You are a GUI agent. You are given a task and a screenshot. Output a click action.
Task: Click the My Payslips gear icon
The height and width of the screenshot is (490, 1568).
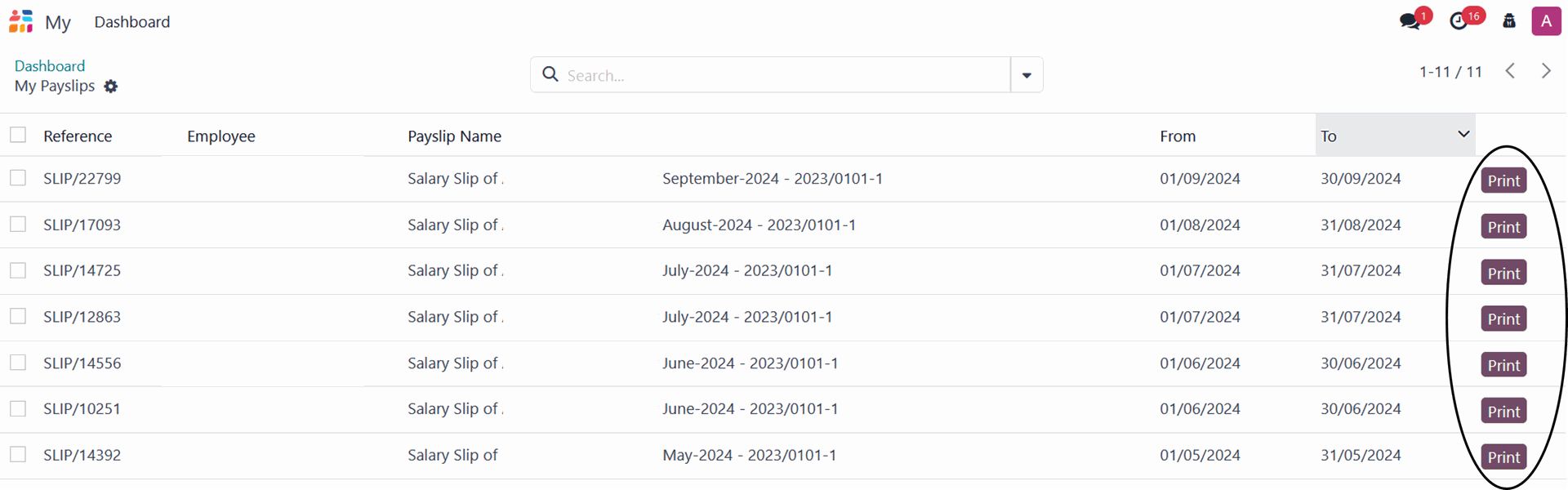click(x=111, y=87)
